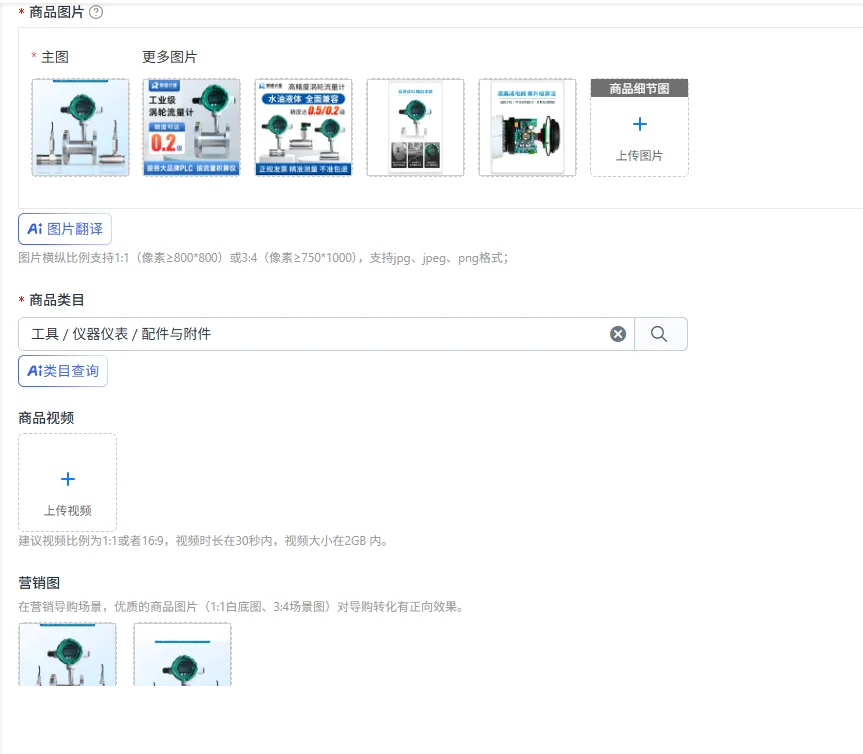The image size is (863, 754).
Task: Click the 上传视频 upload box
Action: (68, 482)
